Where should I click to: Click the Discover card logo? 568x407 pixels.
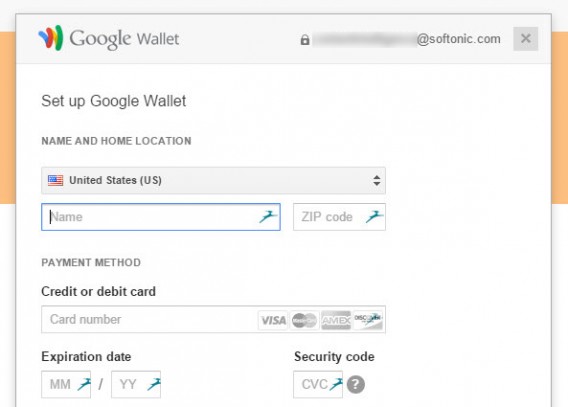click(368, 320)
